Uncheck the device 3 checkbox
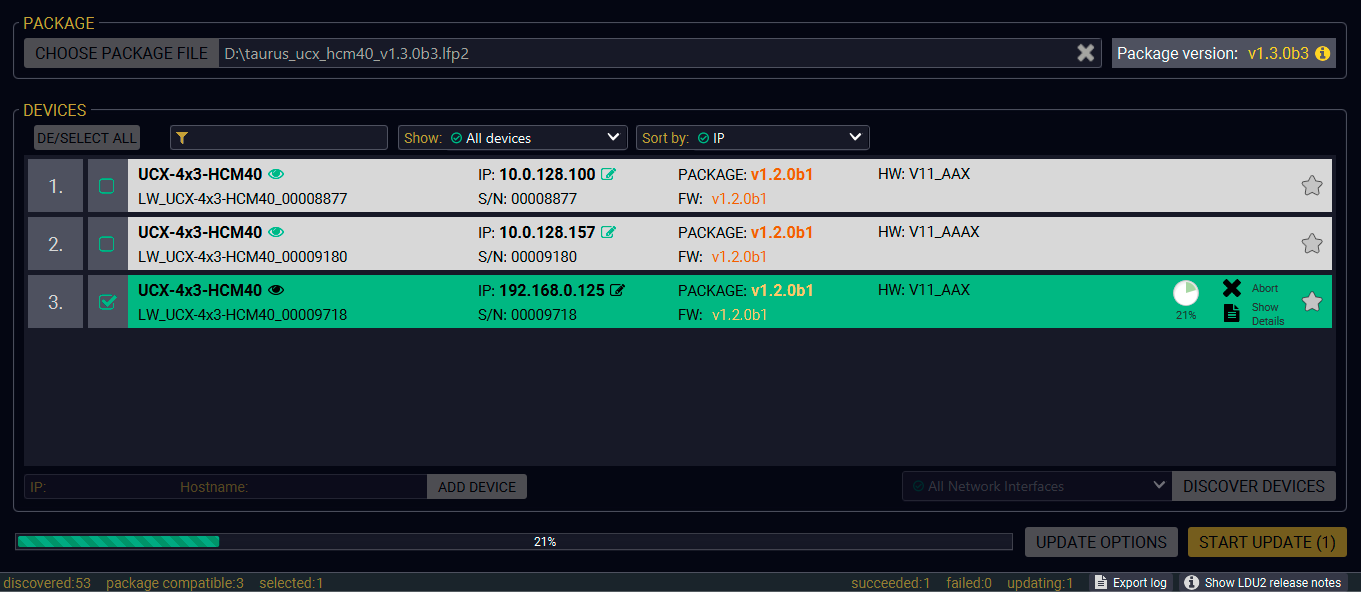The width and height of the screenshot is (1361, 595). pos(107,302)
